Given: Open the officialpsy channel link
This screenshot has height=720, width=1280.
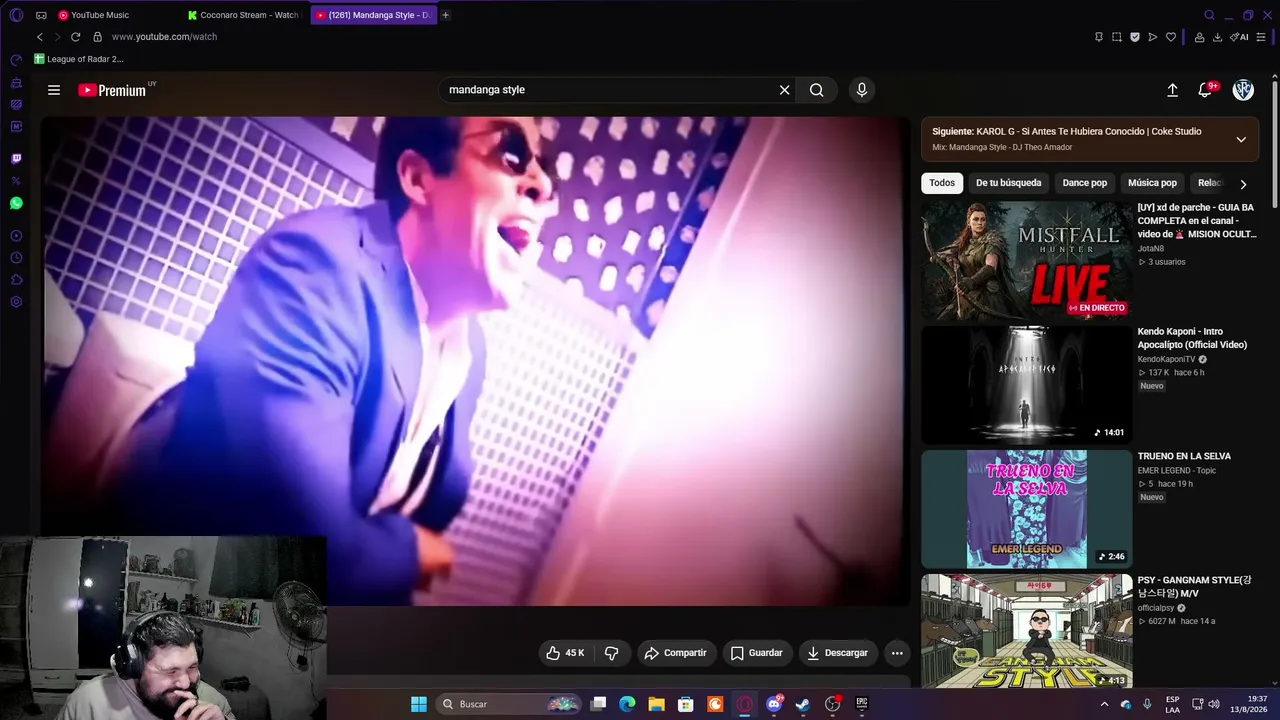Looking at the screenshot, I should tap(1155, 608).
